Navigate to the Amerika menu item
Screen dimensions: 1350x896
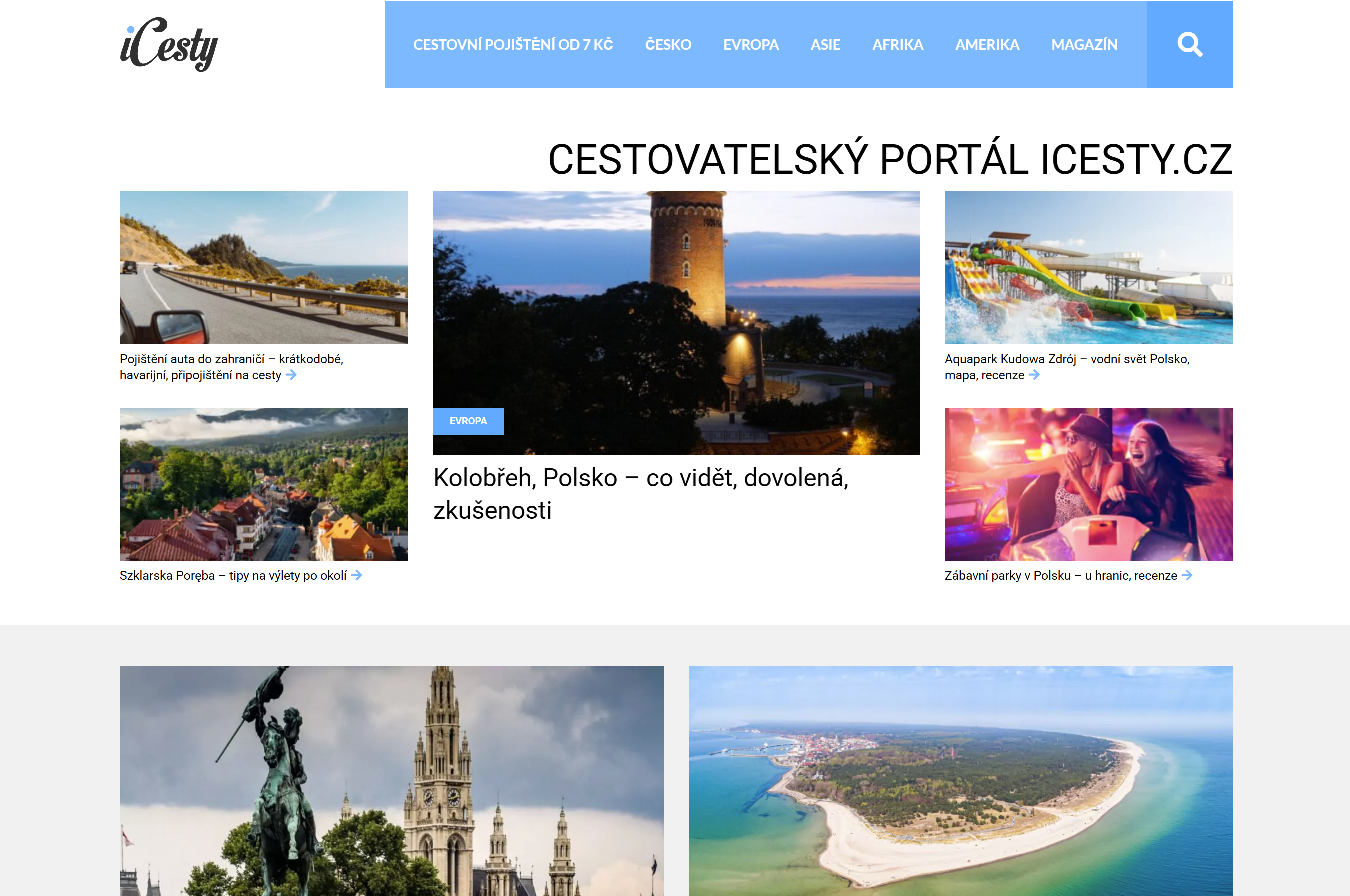987,44
